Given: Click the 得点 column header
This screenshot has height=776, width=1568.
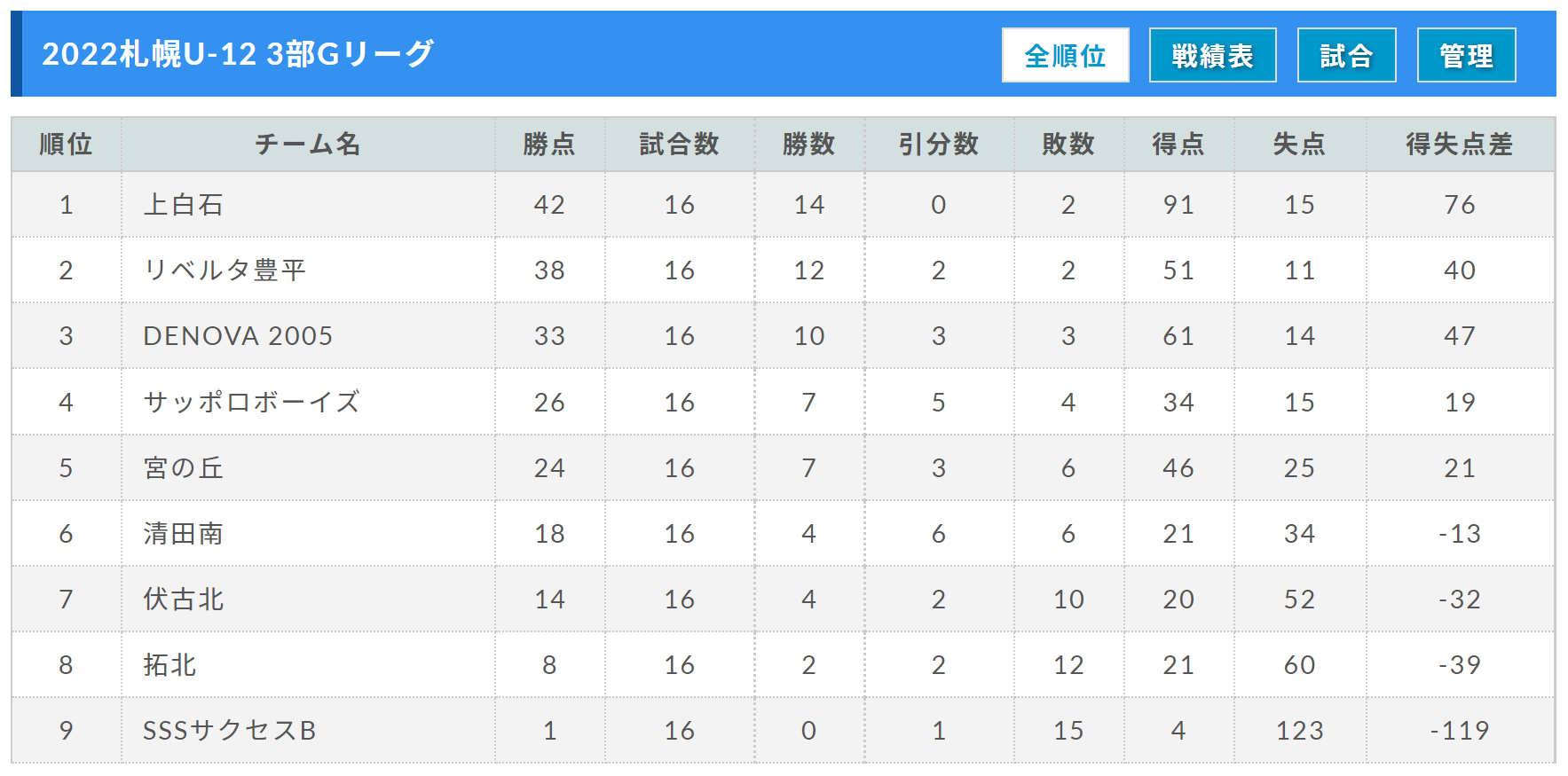Looking at the screenshot, I should pyautogui.click(x=1178, y=144).
